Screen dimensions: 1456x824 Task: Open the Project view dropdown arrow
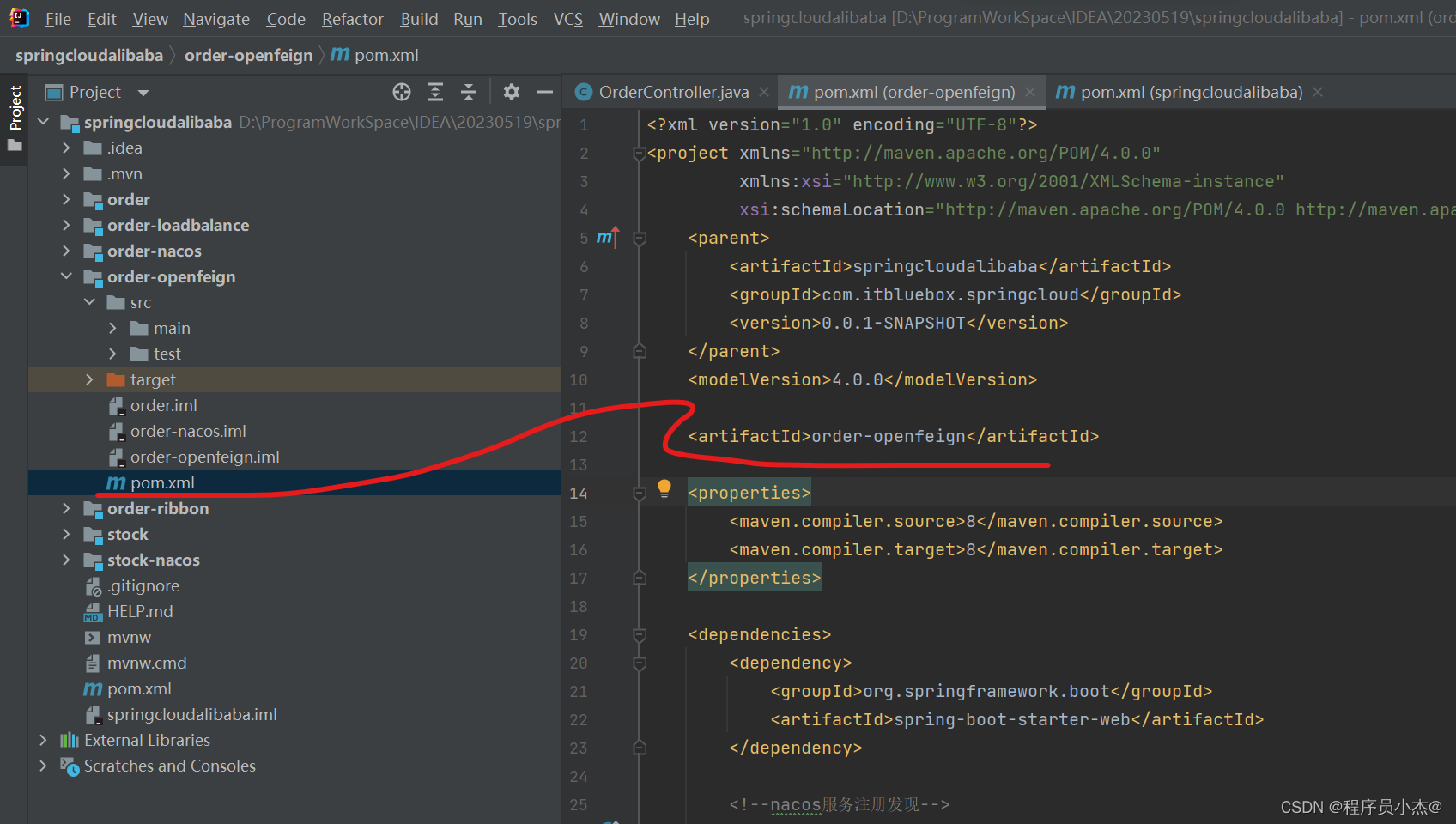[143, 93]
